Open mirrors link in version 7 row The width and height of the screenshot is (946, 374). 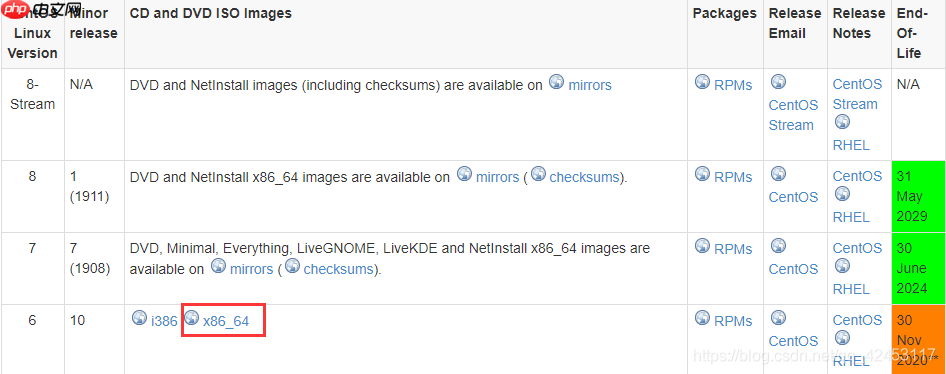[x=252, y=269]
